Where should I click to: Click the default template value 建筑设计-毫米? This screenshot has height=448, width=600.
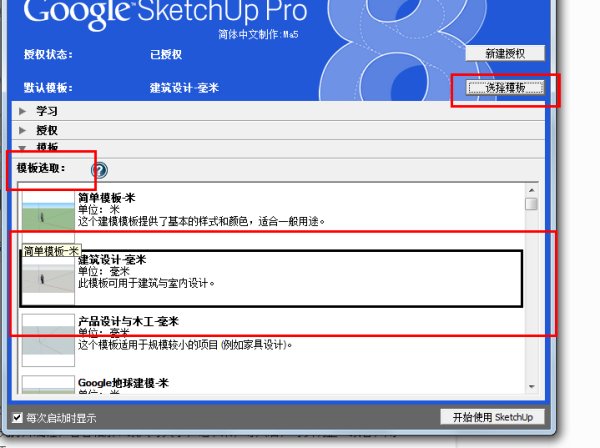[x=184, y=88]
